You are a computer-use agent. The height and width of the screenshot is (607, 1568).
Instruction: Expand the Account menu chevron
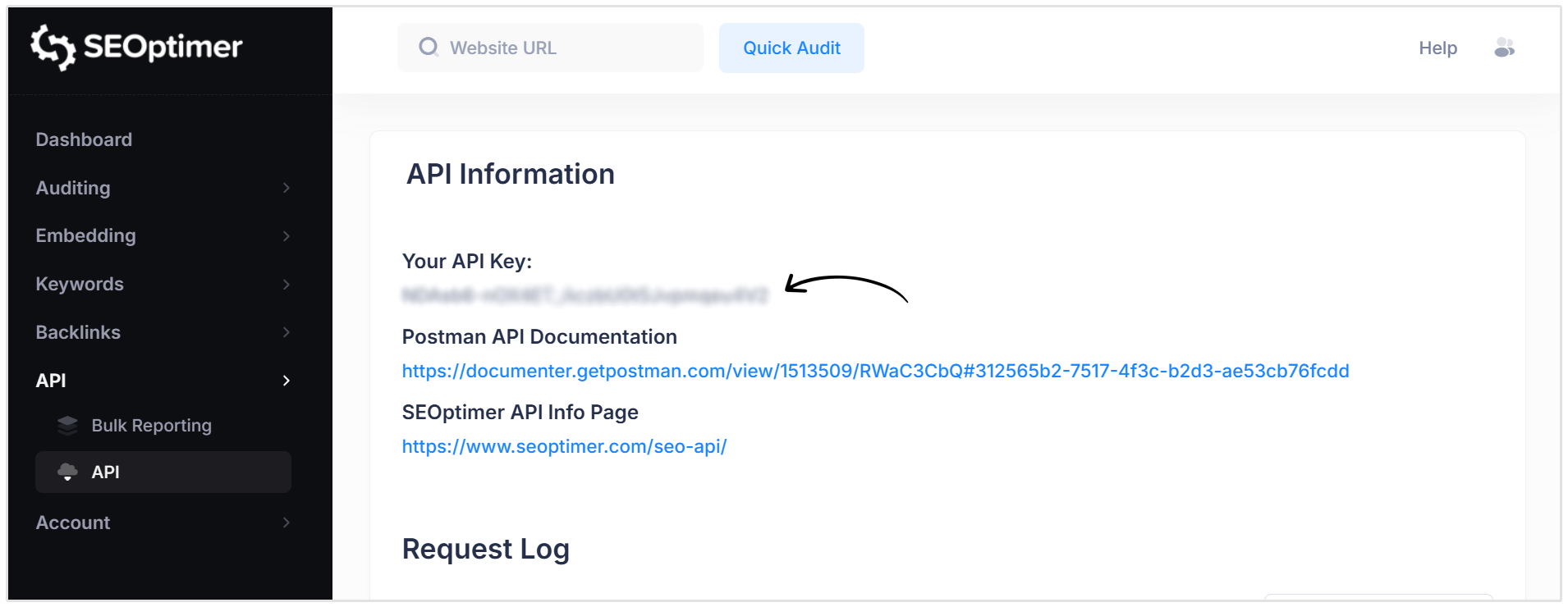(286, 523)
